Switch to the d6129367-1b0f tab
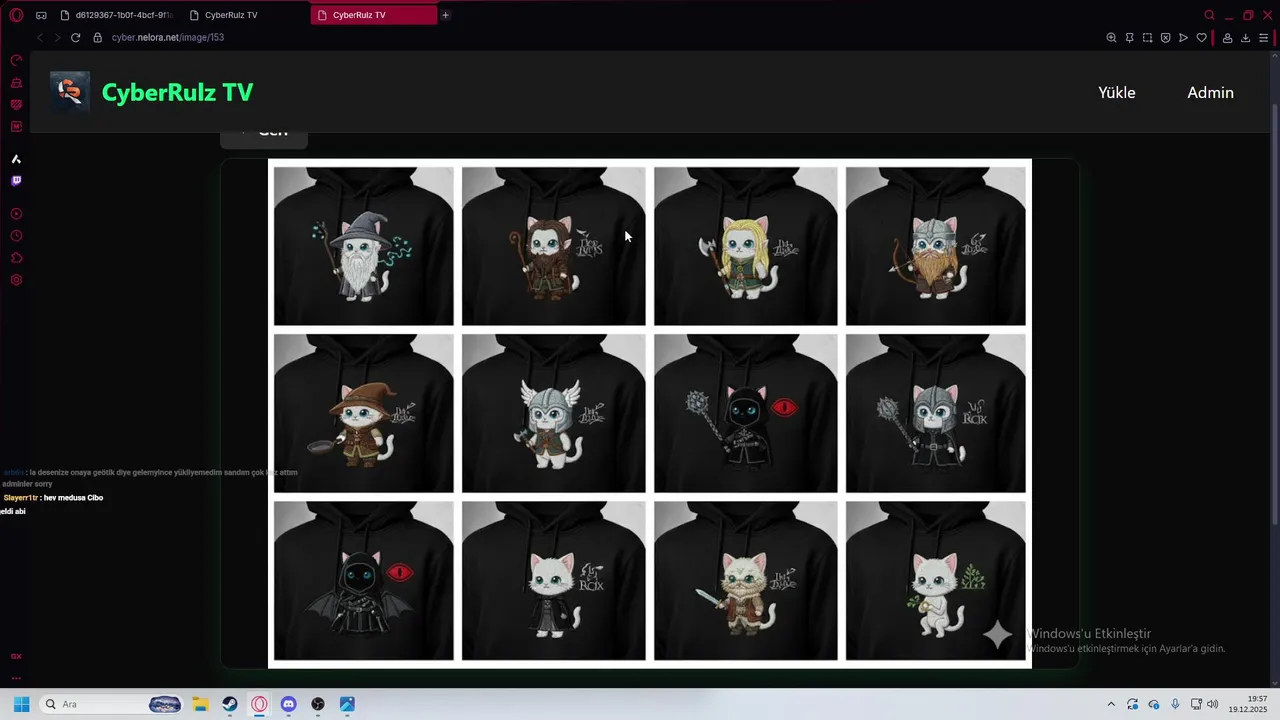The image size is (1280, 720). pos(116,15)
